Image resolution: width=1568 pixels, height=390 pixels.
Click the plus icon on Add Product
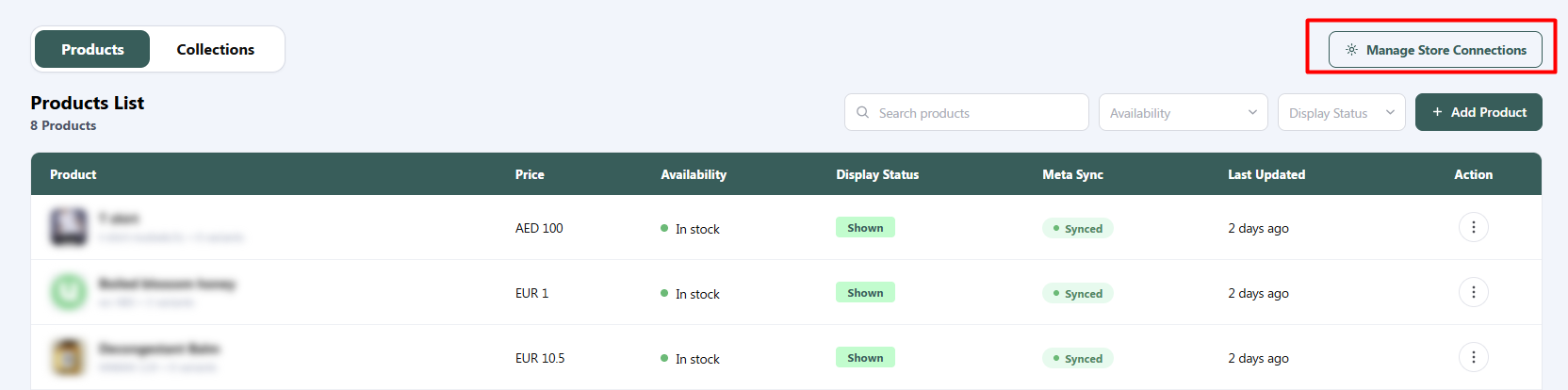tap(1437, 112)
